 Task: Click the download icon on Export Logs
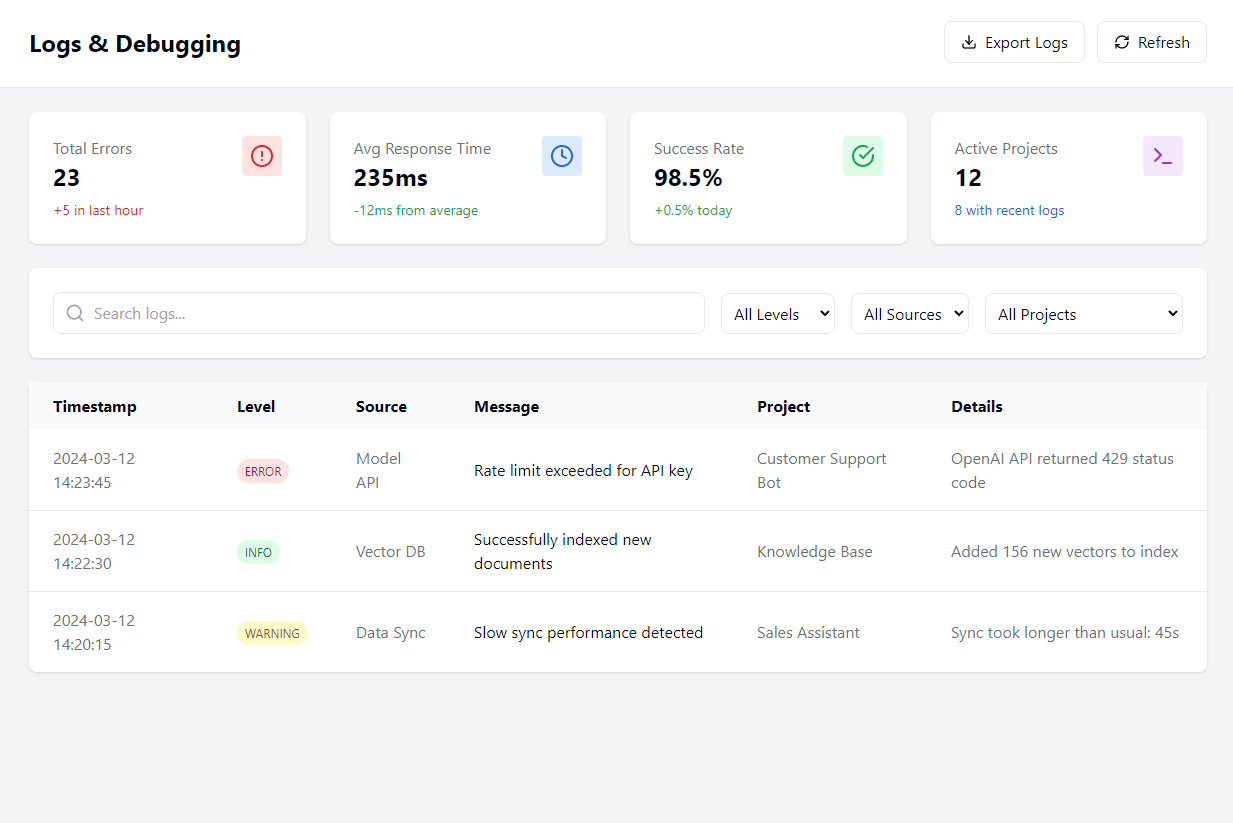tap(968, 42)
